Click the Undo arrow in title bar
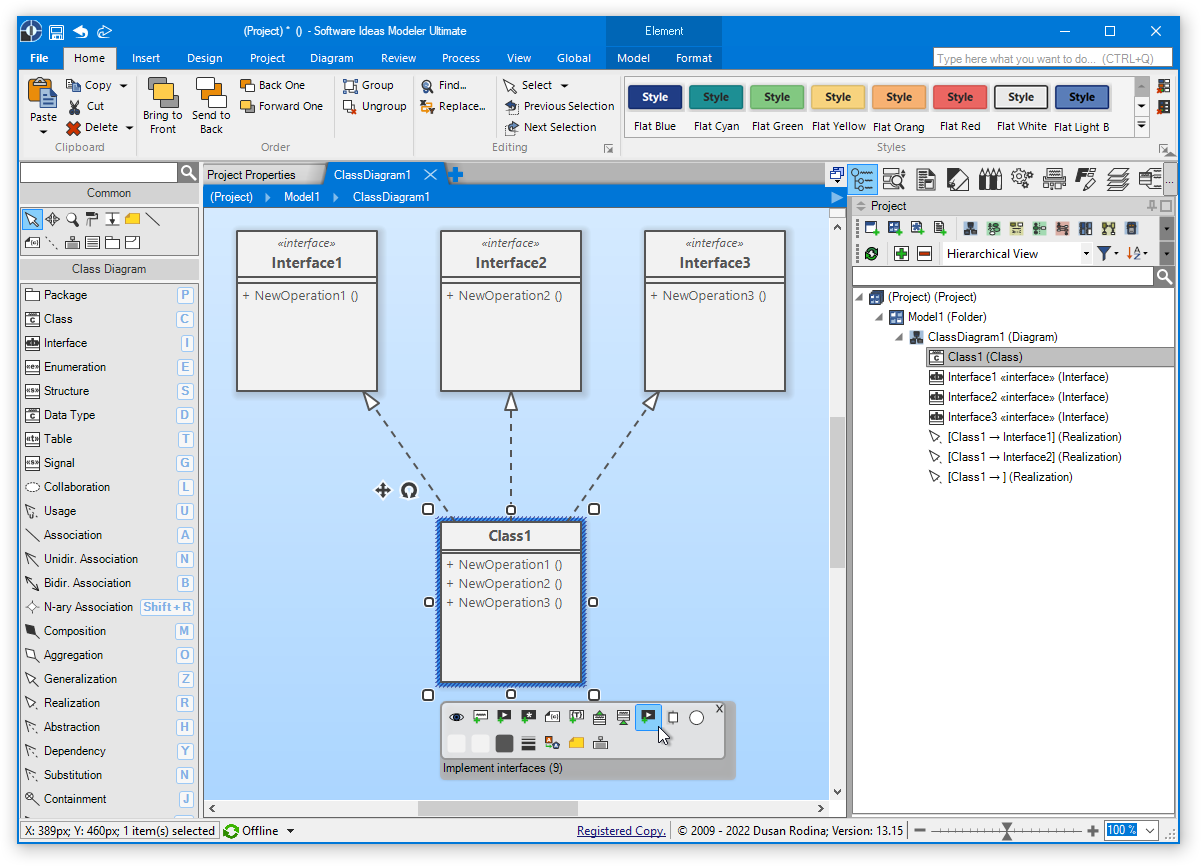Viewport: 1201px width, 866px height. (x=81, y=32)
